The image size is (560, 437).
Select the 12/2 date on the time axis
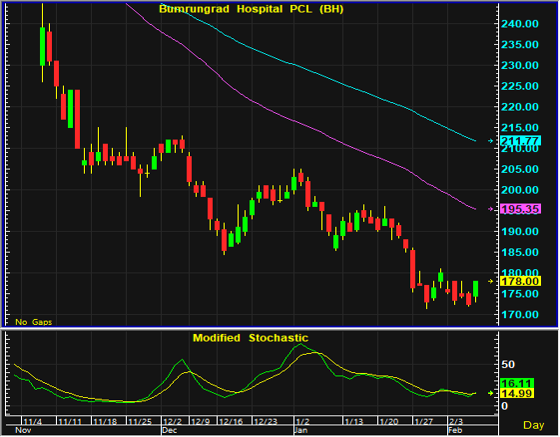coord(172,422)
